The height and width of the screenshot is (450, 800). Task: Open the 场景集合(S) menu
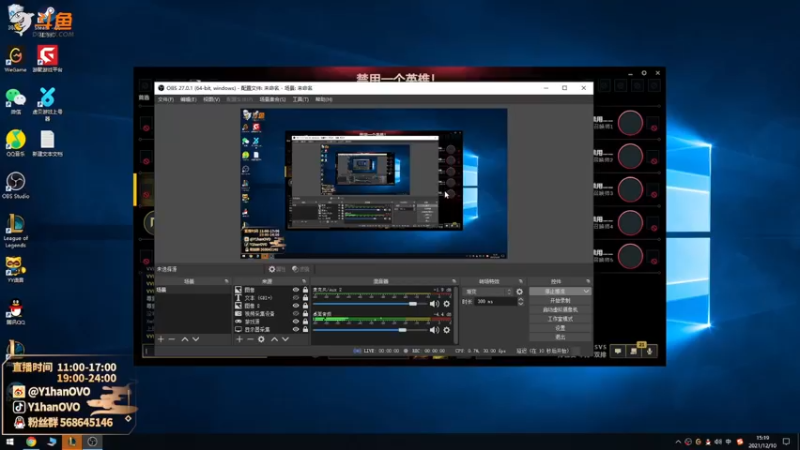coord(272,99)
